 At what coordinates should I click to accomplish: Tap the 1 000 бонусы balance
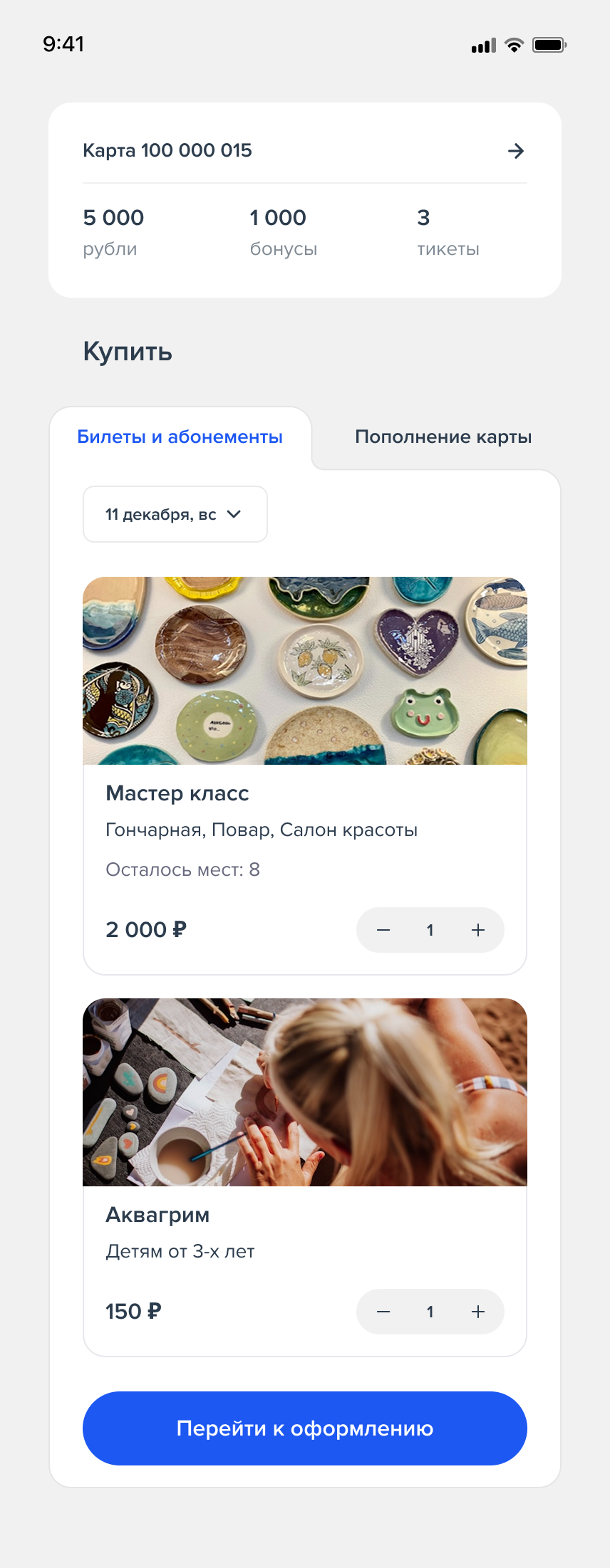coord(284,232)
